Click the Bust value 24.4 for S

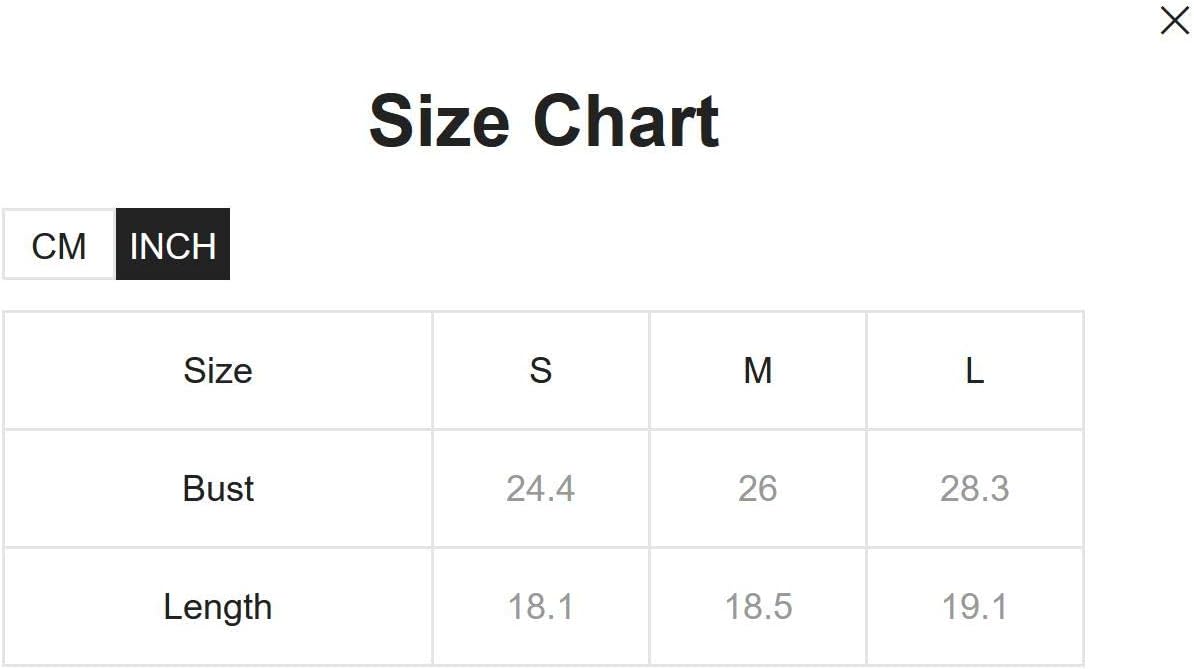540,489
